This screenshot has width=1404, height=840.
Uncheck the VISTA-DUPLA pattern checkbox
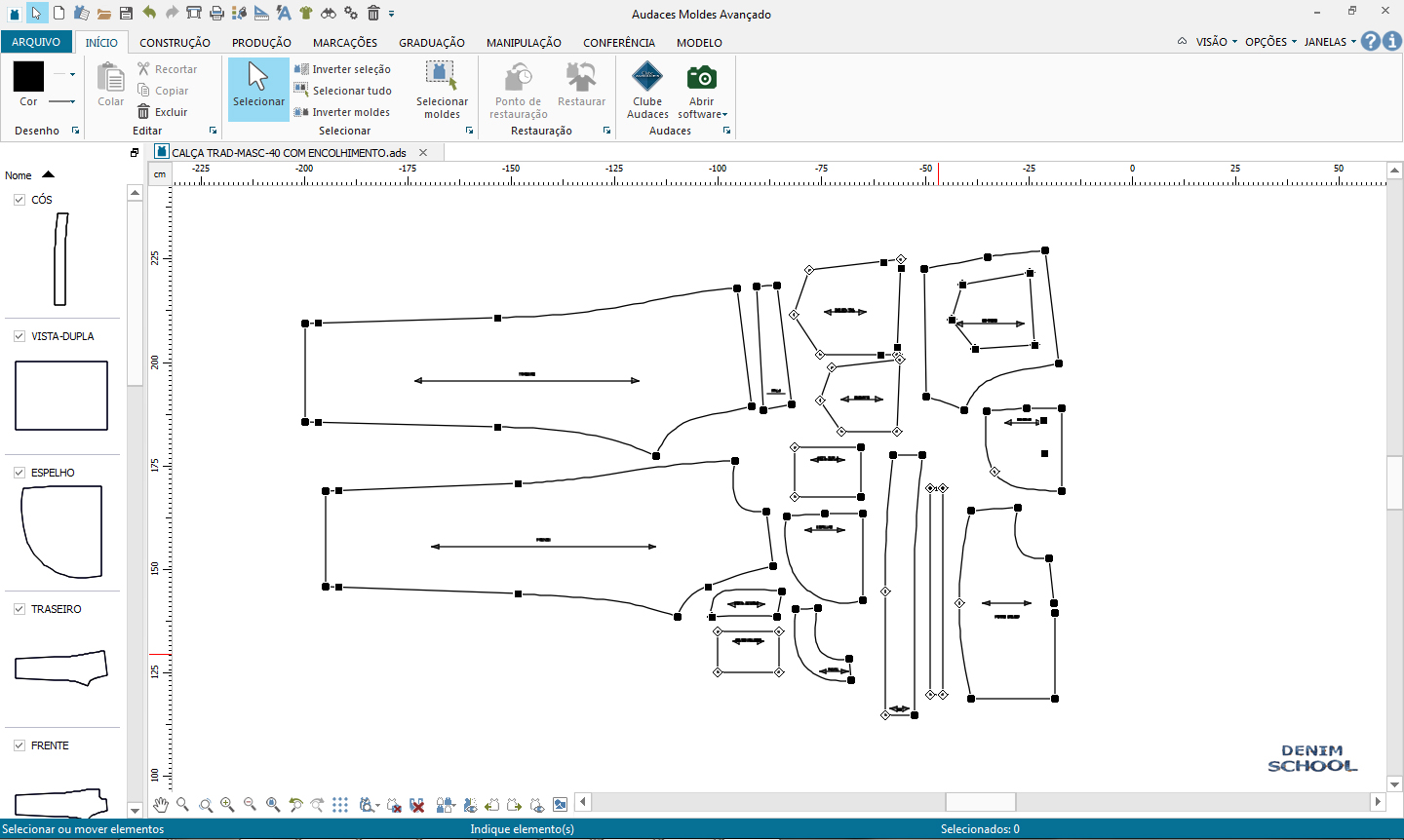pyautogui.click(x=19, y=336)
